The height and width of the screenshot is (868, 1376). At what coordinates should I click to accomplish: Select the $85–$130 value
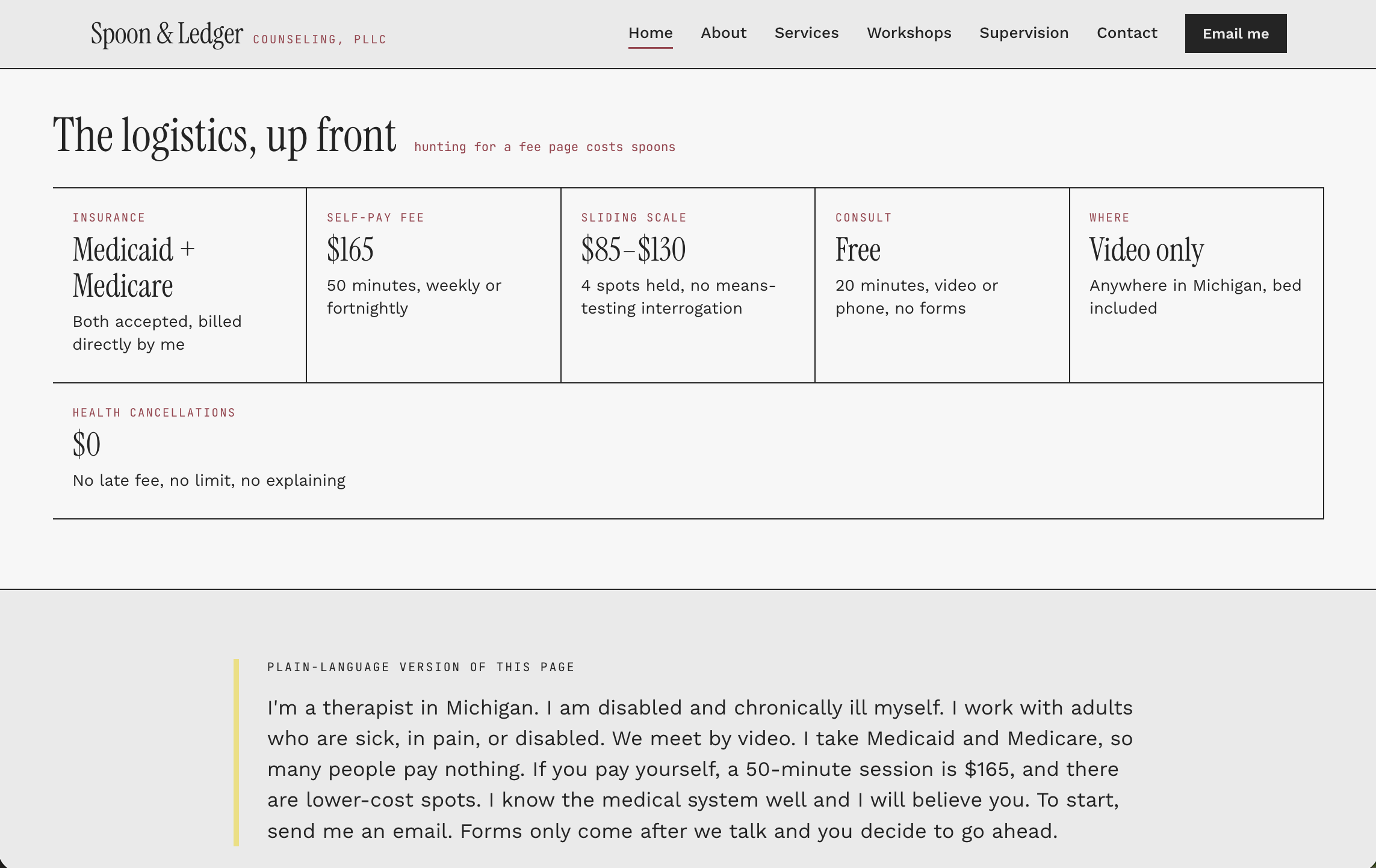[633, 250]
